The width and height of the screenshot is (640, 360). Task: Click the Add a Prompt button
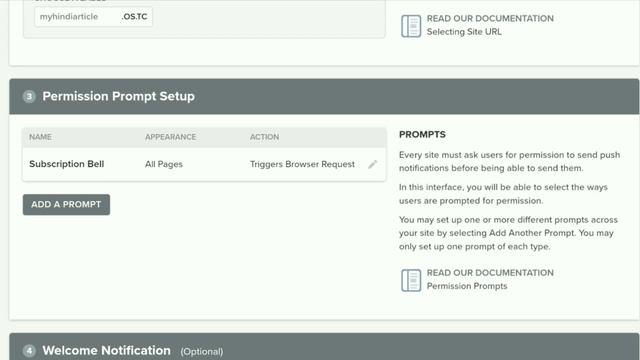pyautogui.click(x=66, y=204)
